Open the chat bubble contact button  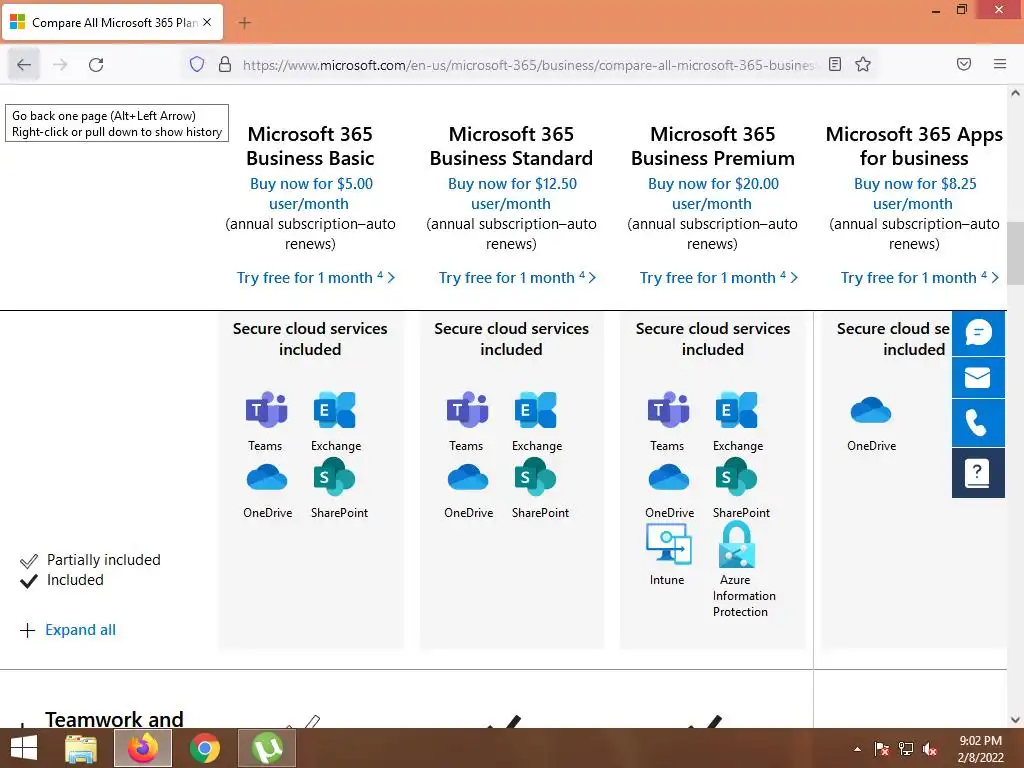tap(978, 333)
